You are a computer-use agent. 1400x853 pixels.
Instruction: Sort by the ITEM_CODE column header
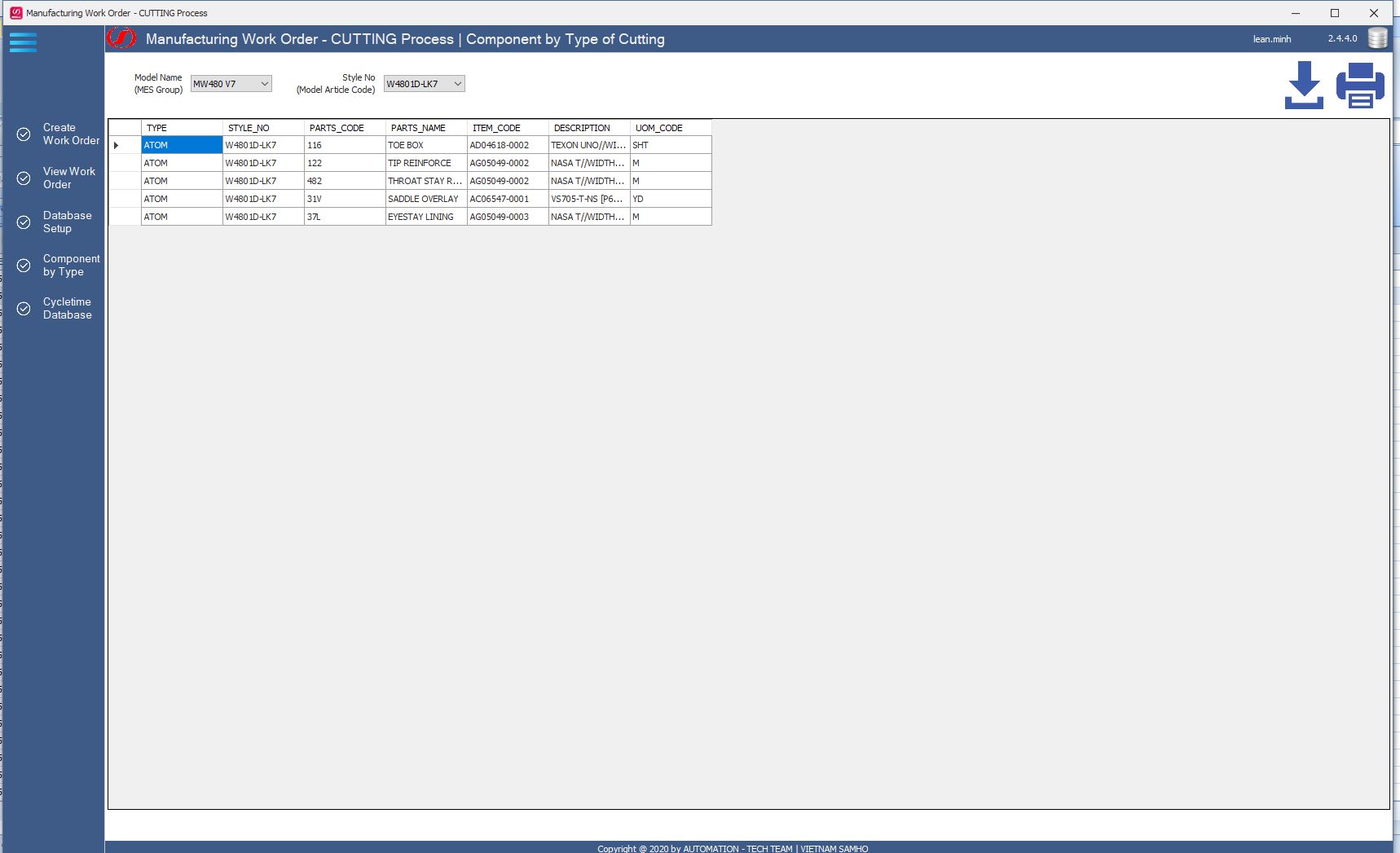[x=507, y=128]
